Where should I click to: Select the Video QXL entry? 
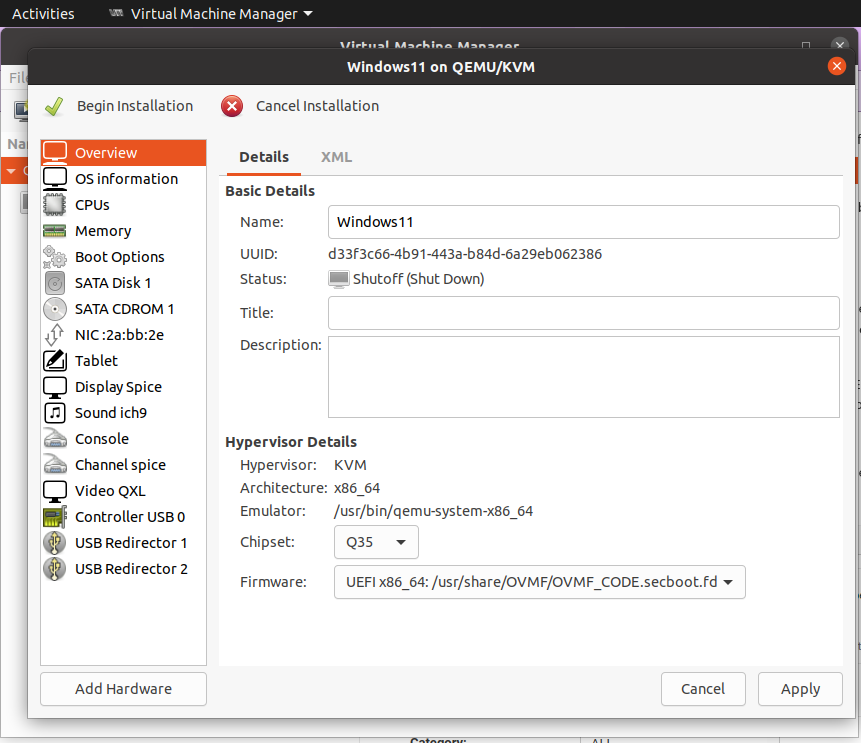[124, 491]
